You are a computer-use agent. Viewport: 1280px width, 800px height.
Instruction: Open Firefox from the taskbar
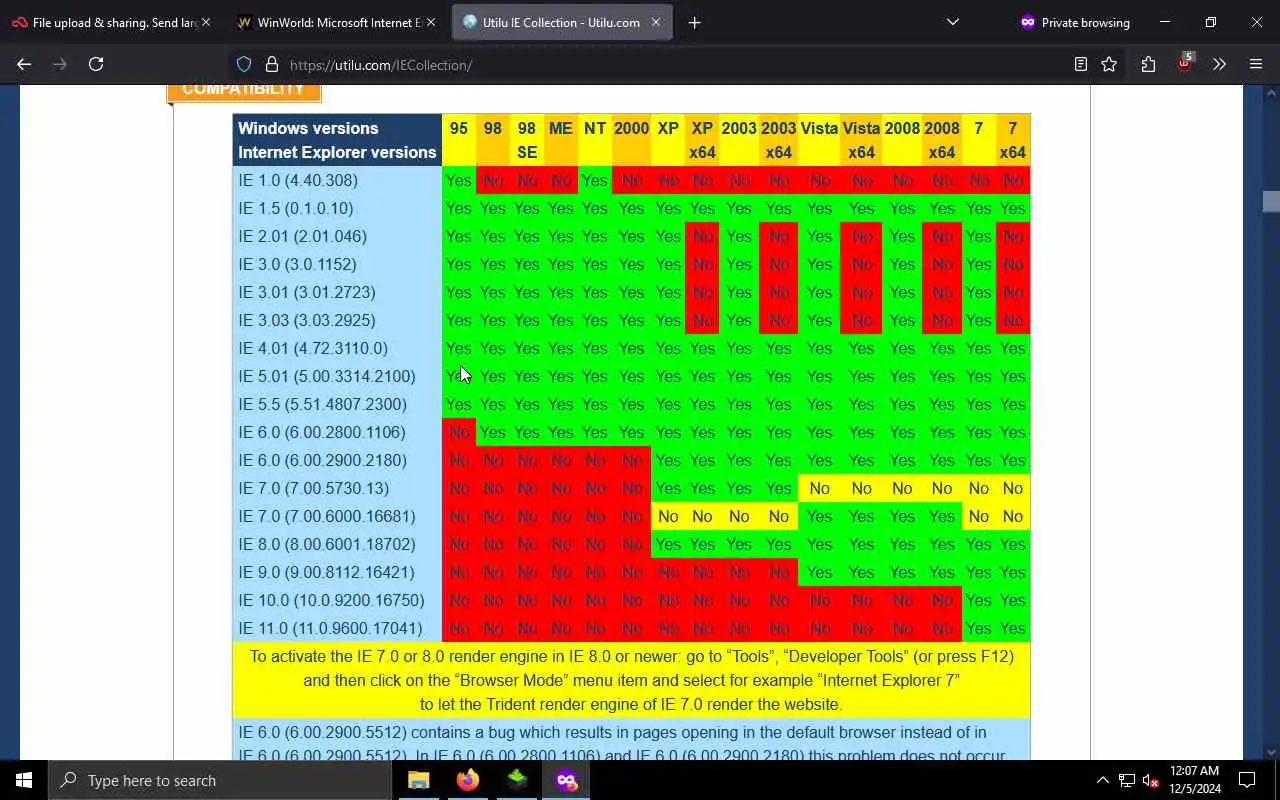point(468,780)
